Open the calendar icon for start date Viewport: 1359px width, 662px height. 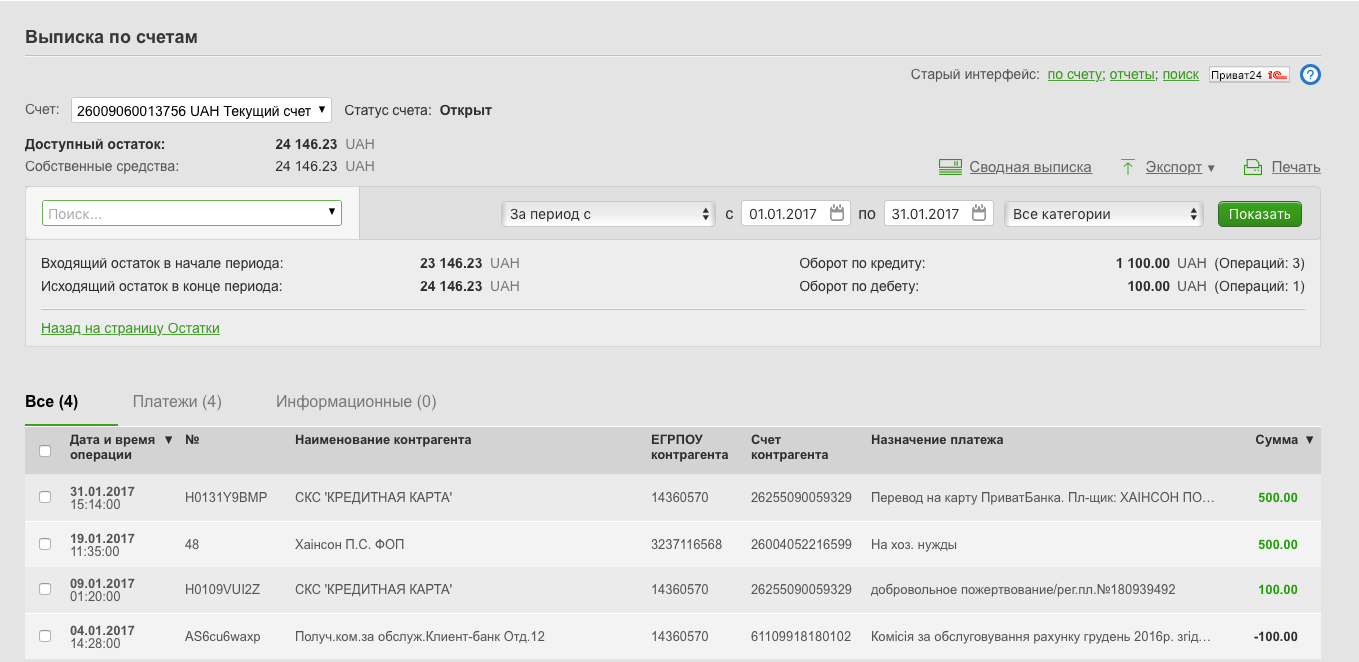coord(837,213)
